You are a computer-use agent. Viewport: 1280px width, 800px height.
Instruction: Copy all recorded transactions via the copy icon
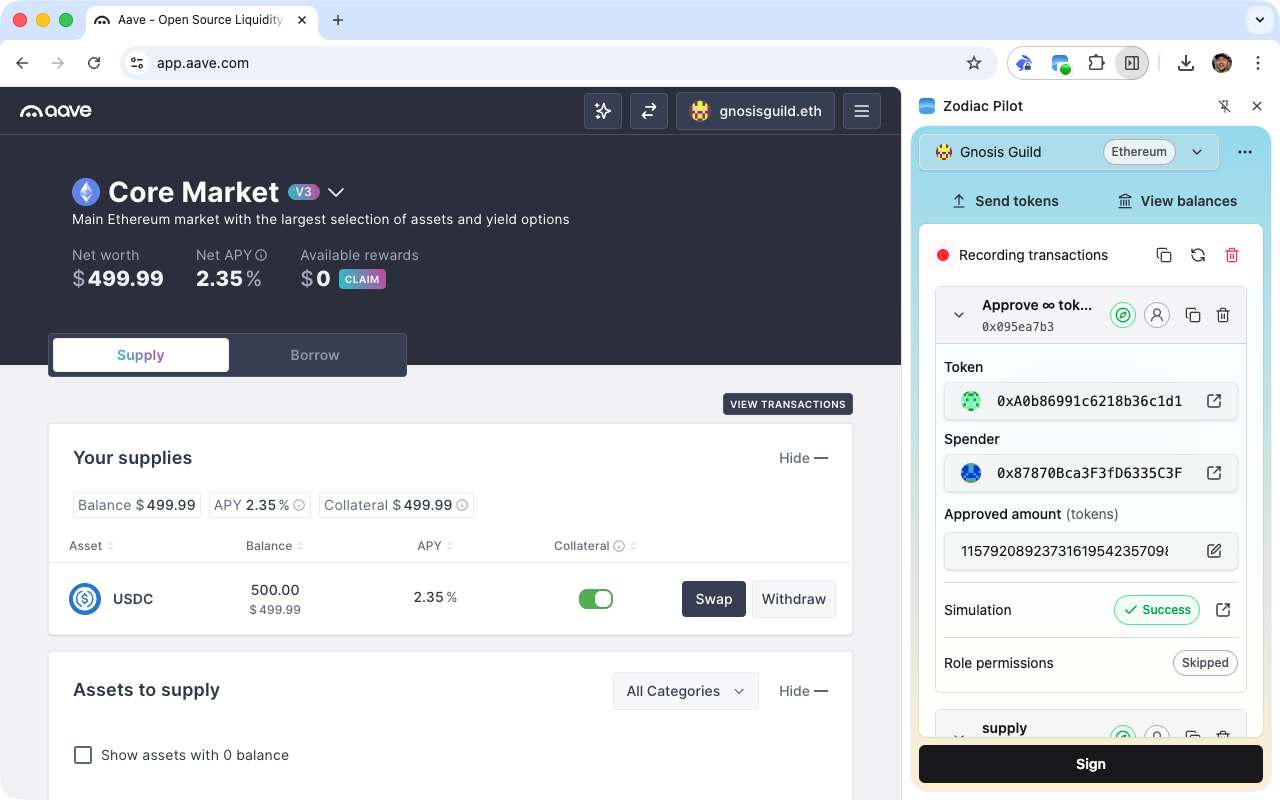[x=1164, y=255]
